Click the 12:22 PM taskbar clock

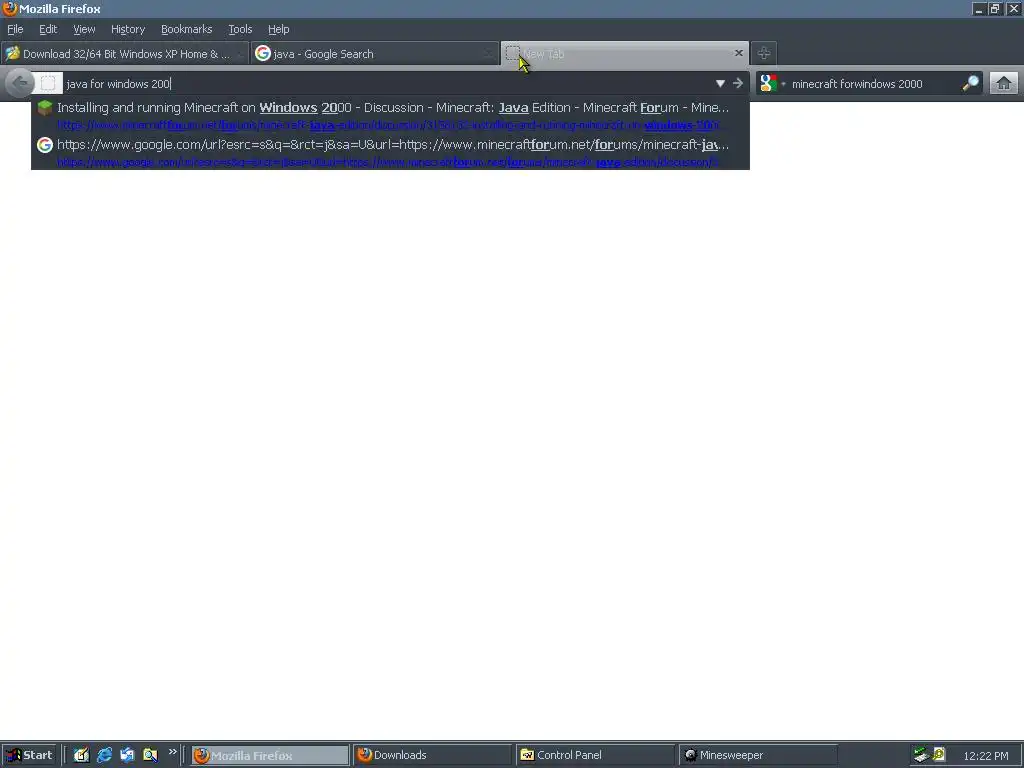985,756
